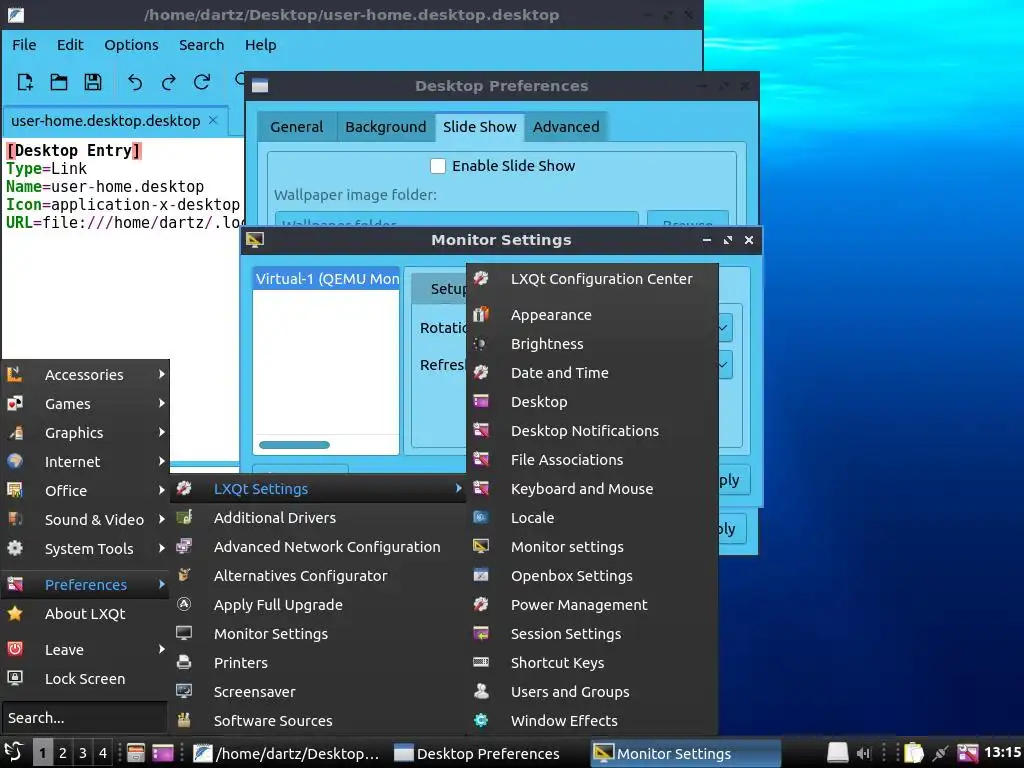Open the Edit menu in text editor

tap(70, 45)
